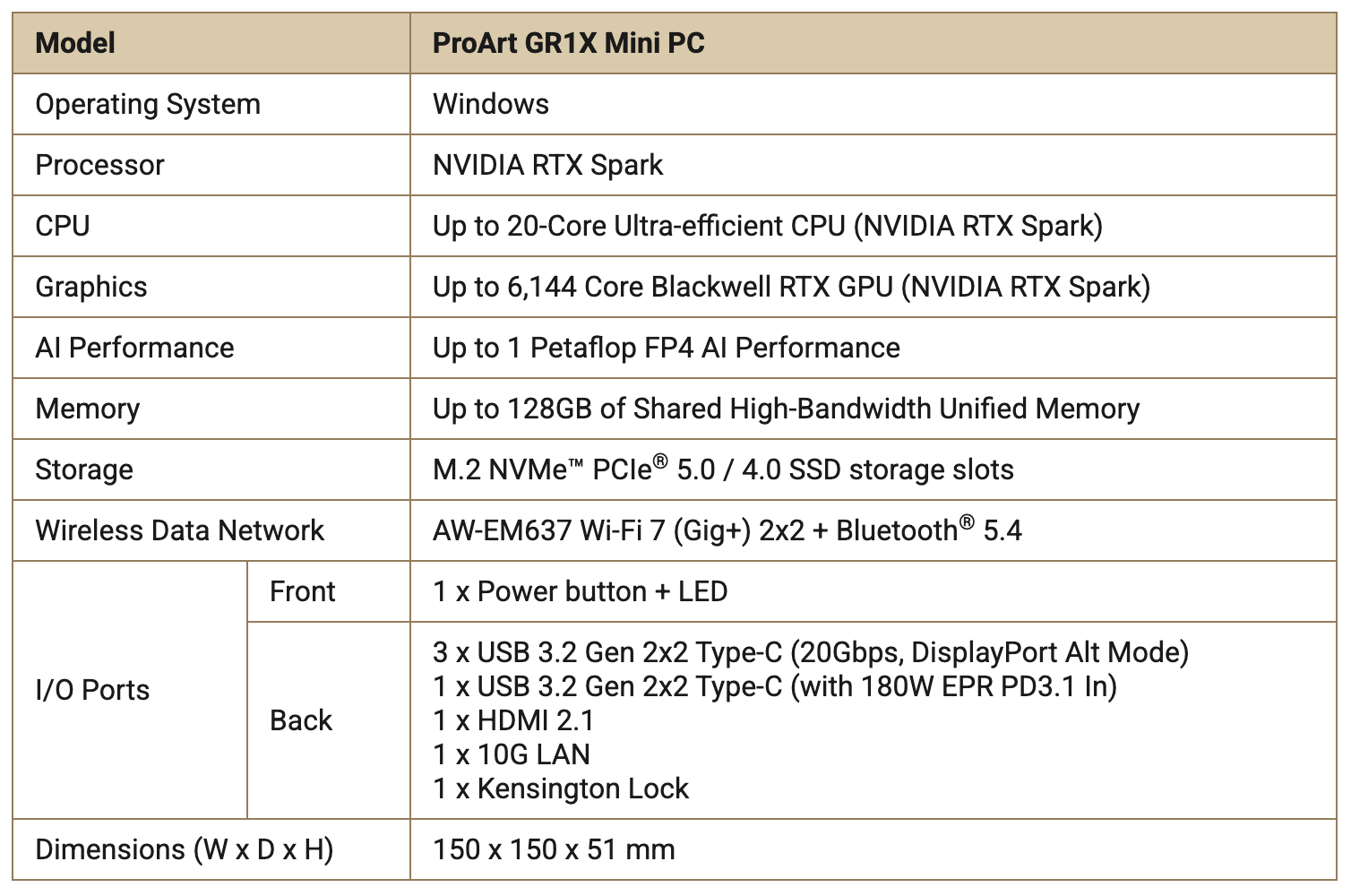1351x896 pixels.
Task: Select the NVIDIA RTX Spark processor value
Action: (x=547, y=165)
